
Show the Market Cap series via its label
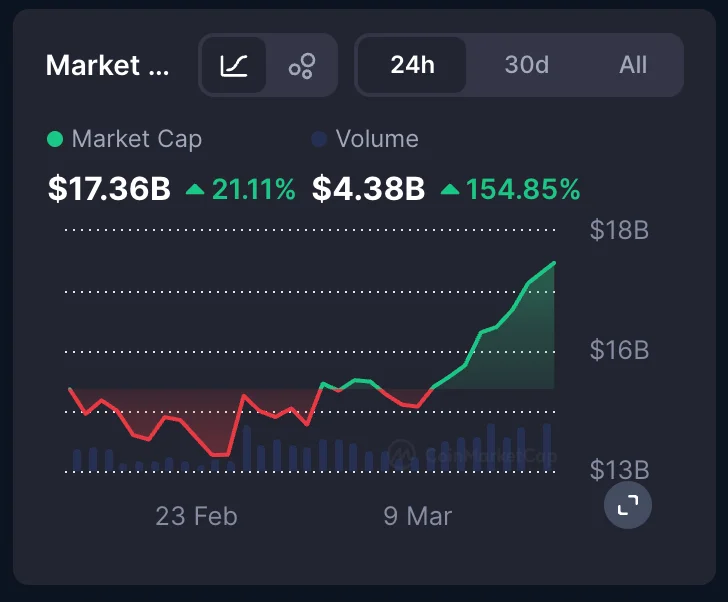136,140
